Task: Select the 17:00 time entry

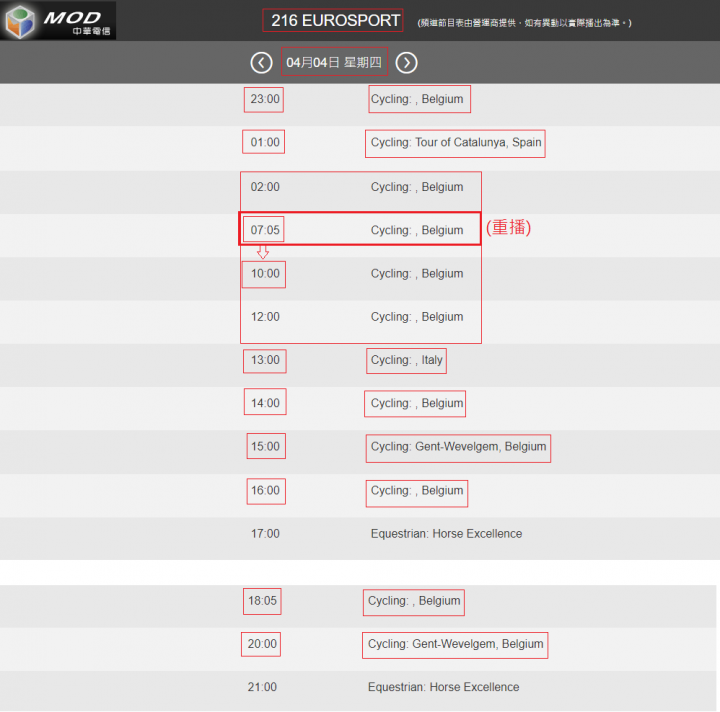Action: tap(265, 533)
